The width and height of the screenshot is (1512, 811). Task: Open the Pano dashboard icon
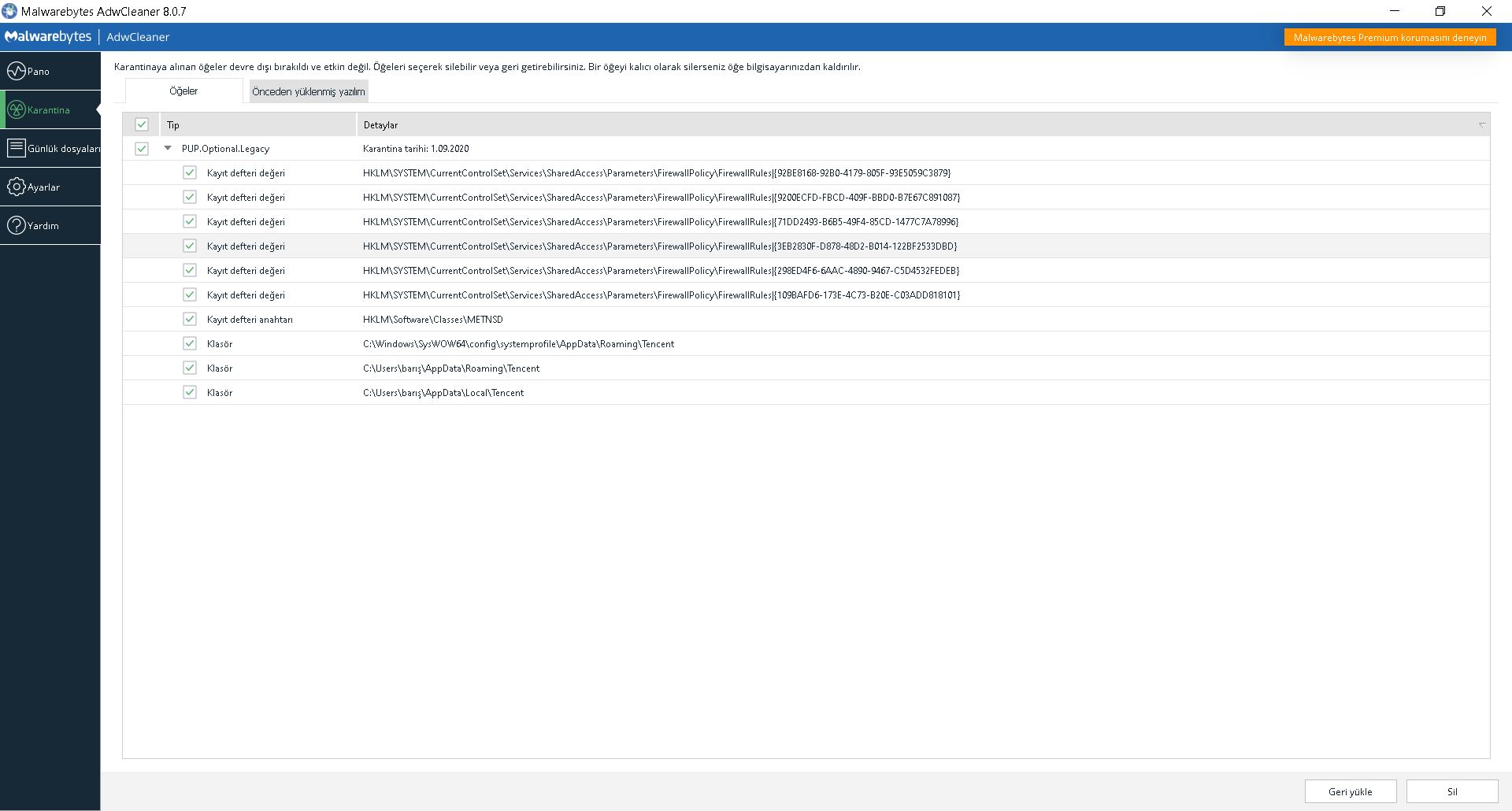point(17,71)
